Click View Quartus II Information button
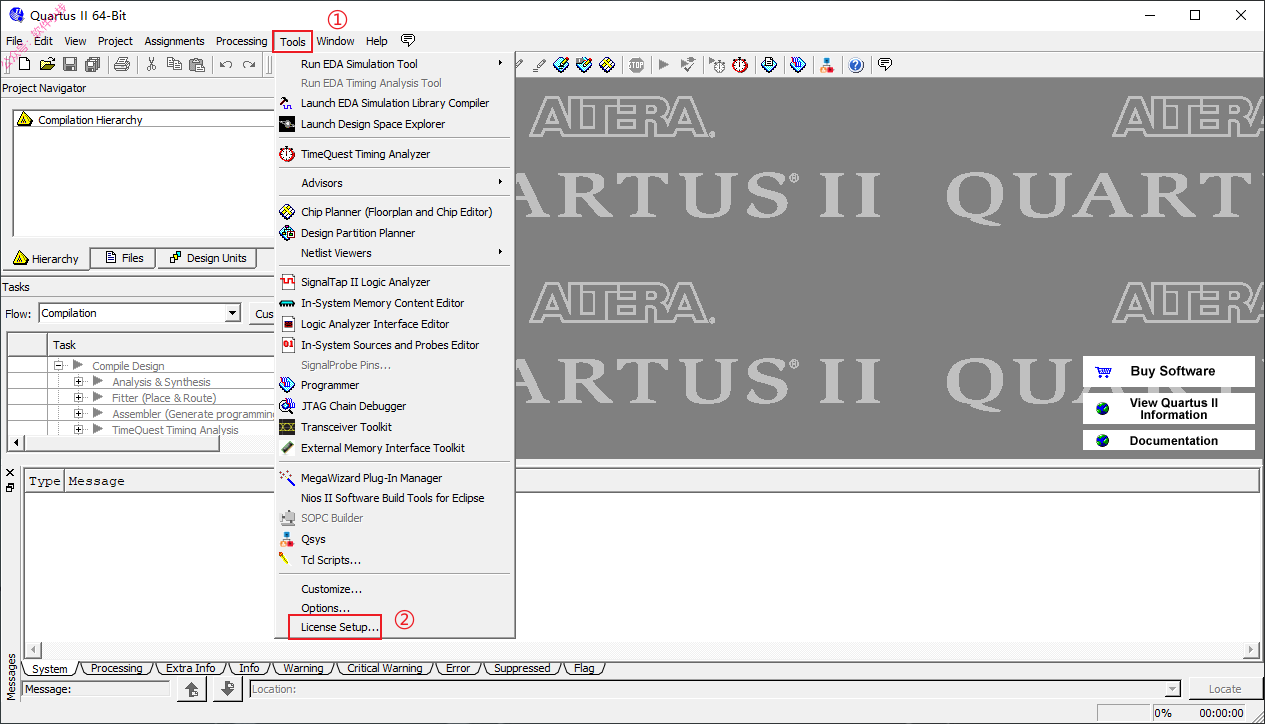Screen dimensions: 1265x724 [1168, 408]
